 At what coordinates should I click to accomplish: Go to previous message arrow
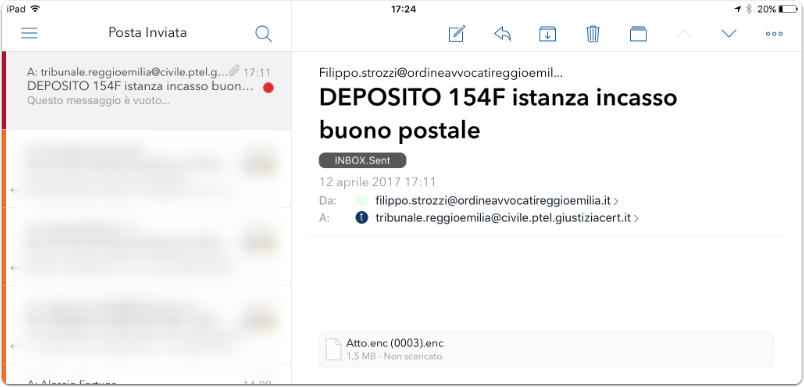(684, 34)
